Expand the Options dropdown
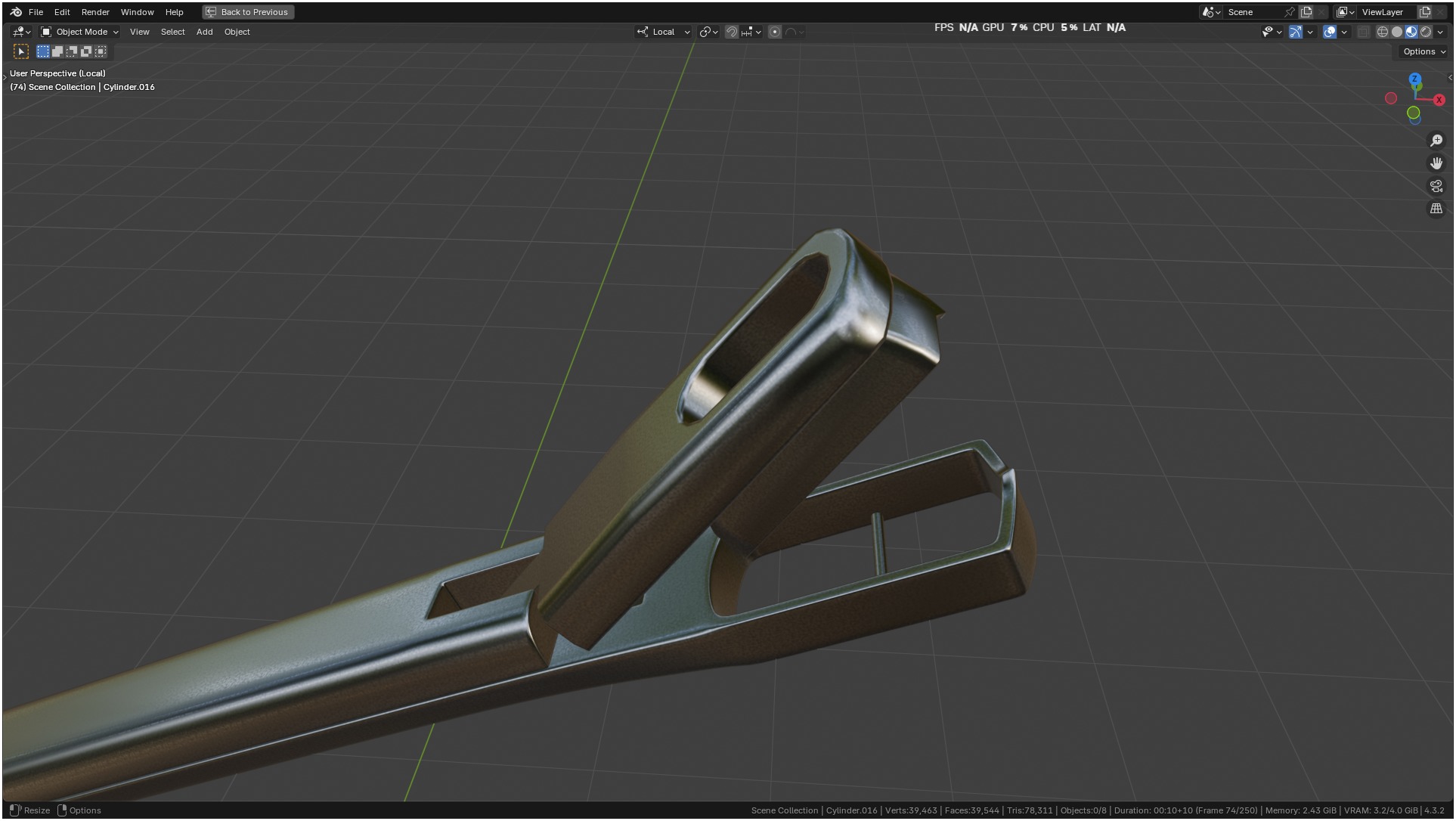This screenshot has height=821, width=1456. pyautogui.click(x=1424, y=51)
